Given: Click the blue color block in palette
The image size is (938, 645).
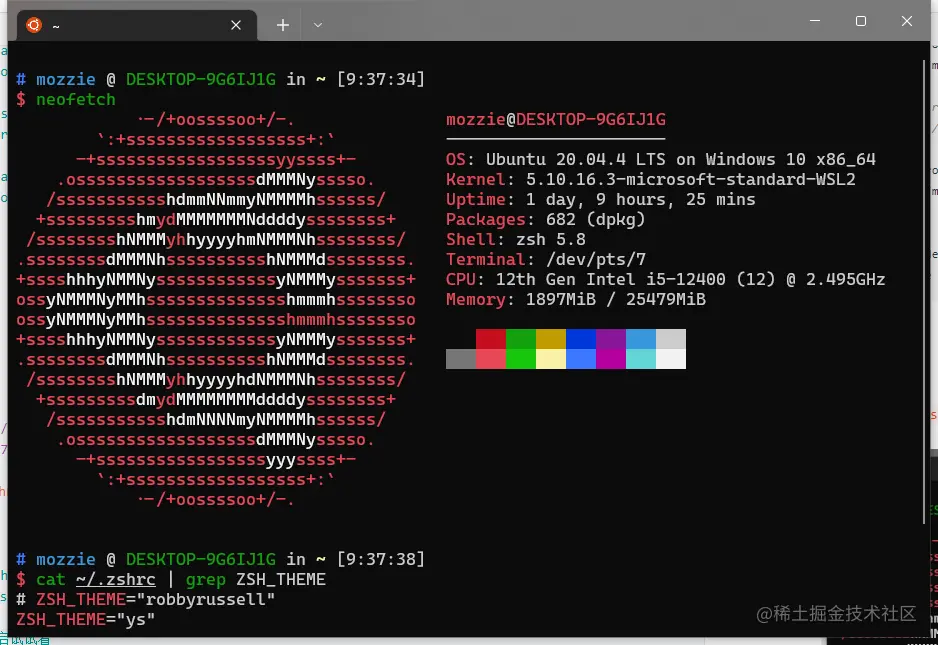Looking at the screenshot, I should tap(581, 339).
